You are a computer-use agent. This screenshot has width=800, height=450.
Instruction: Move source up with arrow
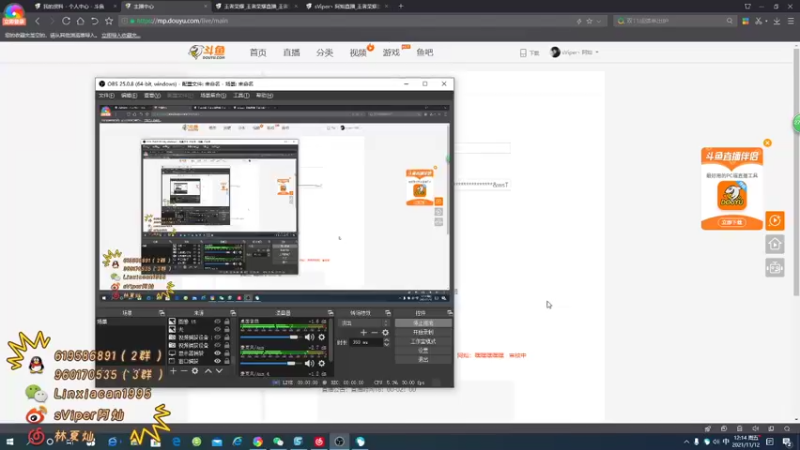(x=208, y=371)
